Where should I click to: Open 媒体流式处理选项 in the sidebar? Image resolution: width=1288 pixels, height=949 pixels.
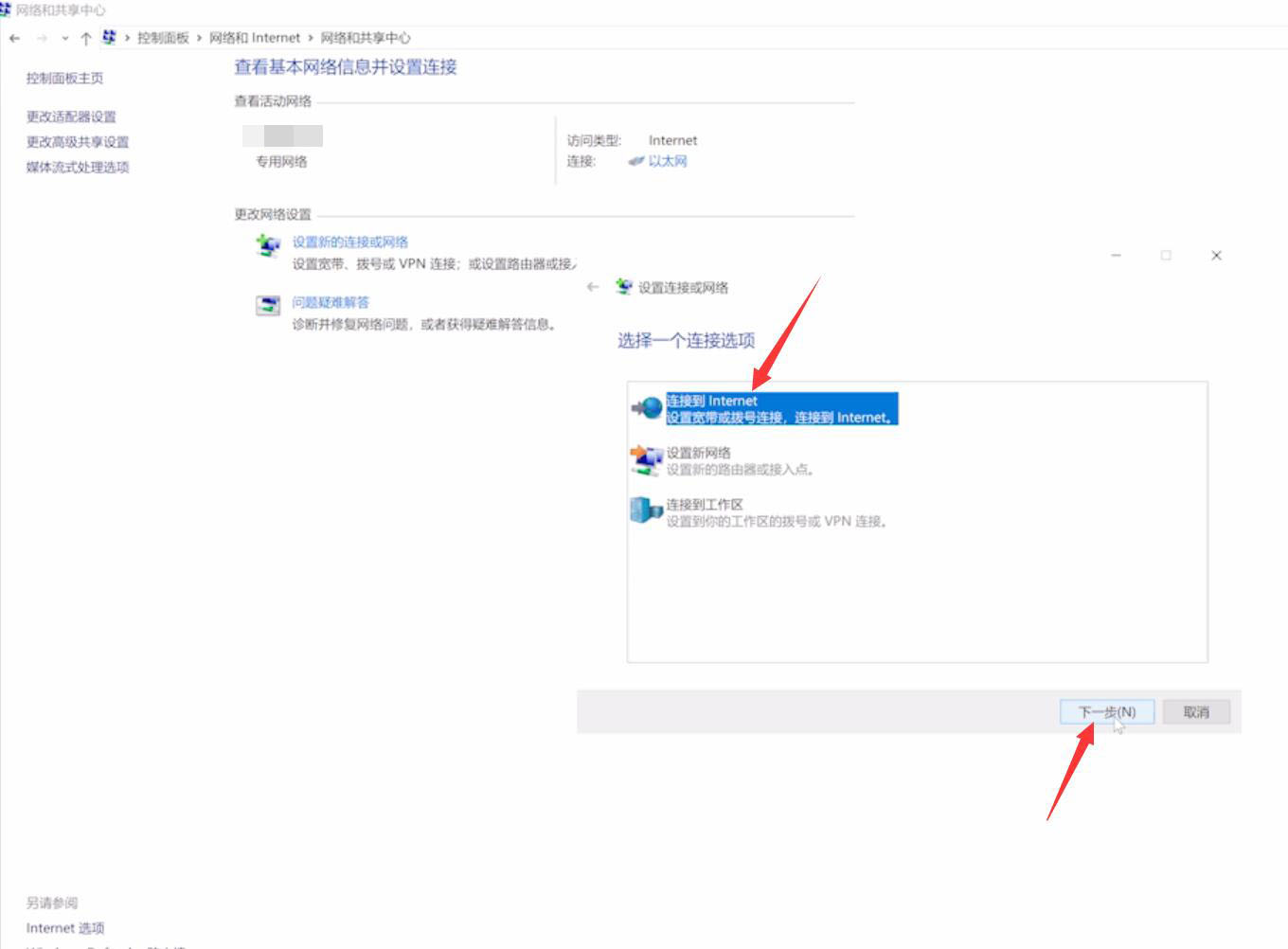pos(78,168)
